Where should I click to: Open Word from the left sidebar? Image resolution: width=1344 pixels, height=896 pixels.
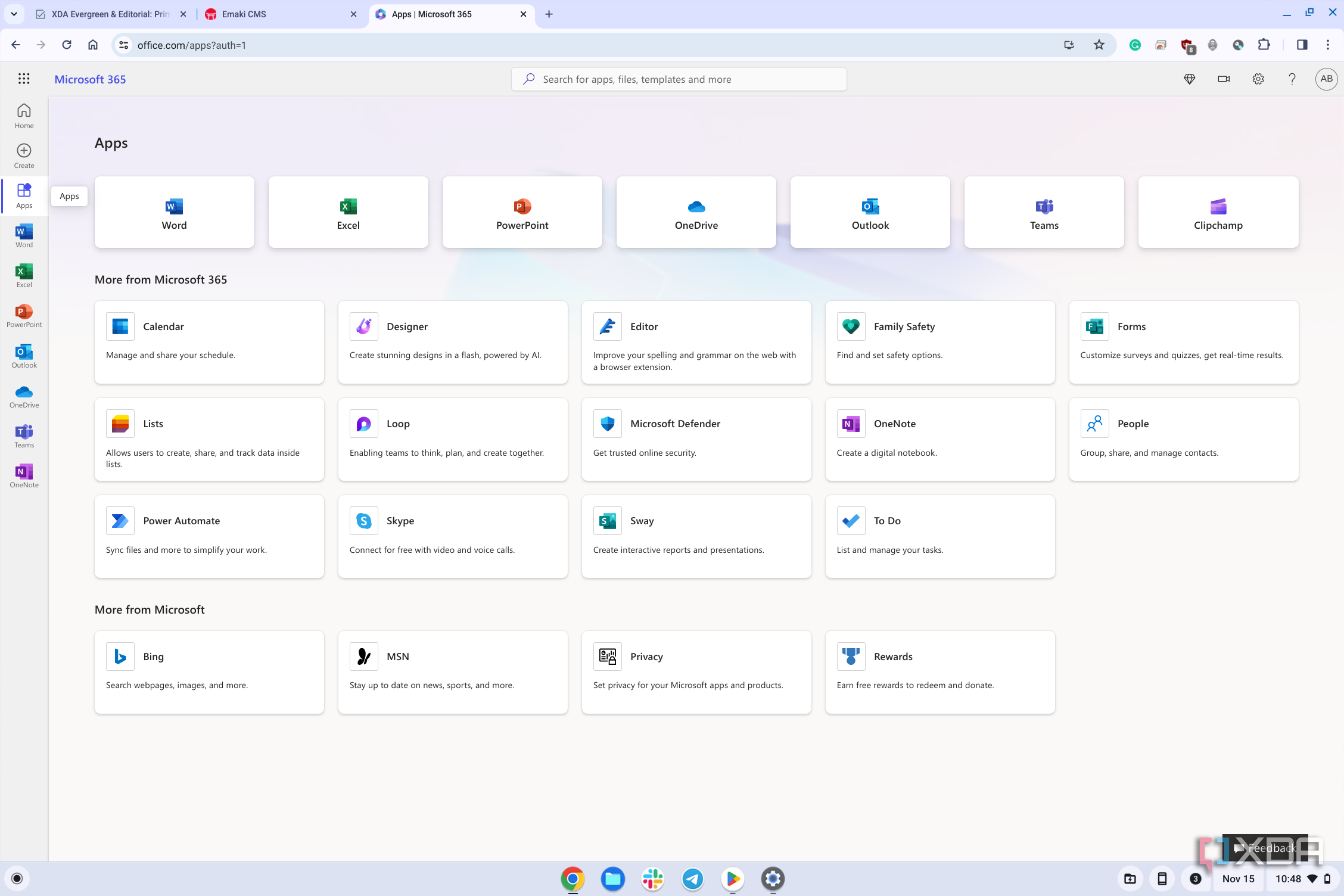point(24,236)
